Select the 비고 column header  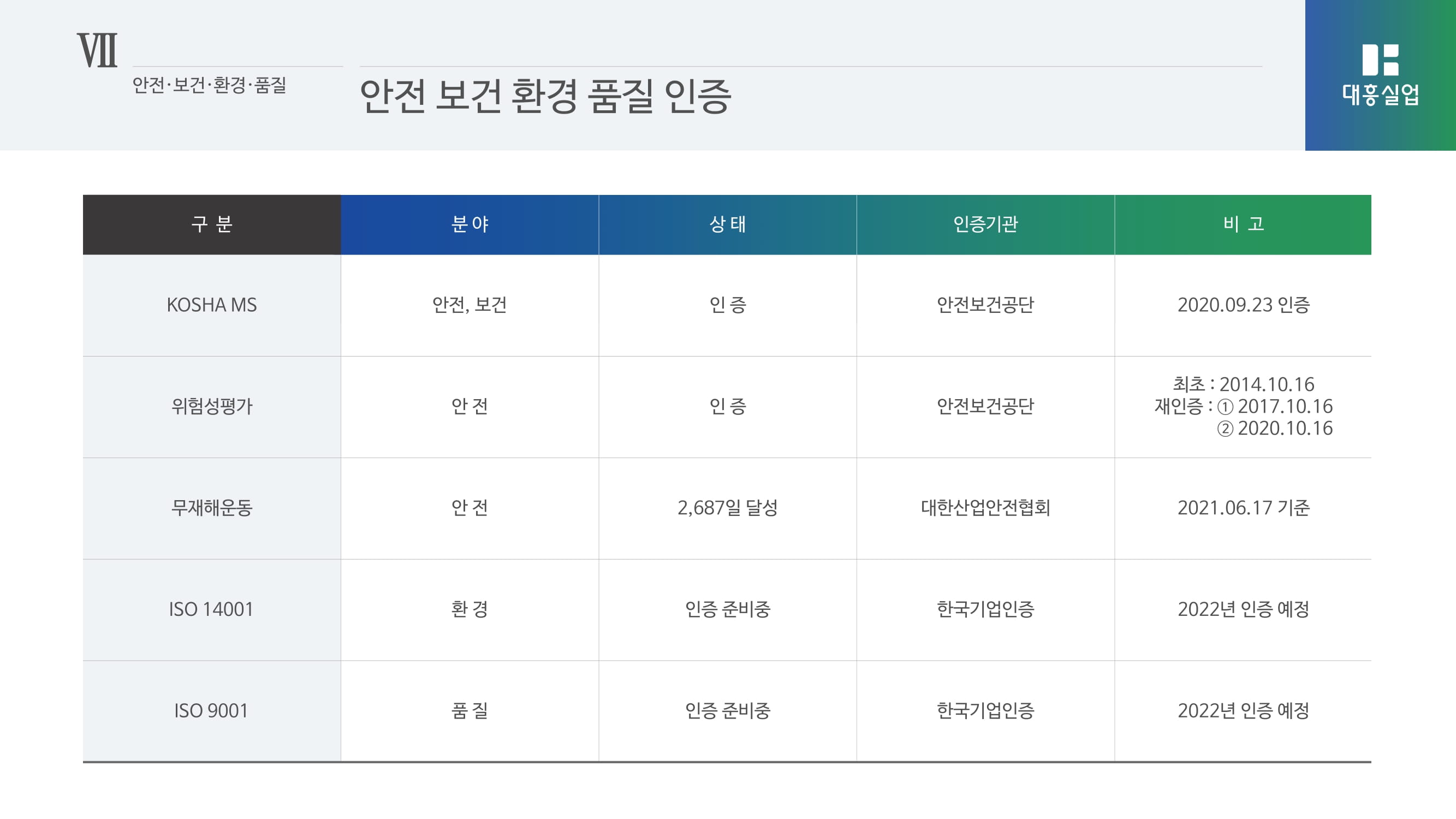(1243, 224)
